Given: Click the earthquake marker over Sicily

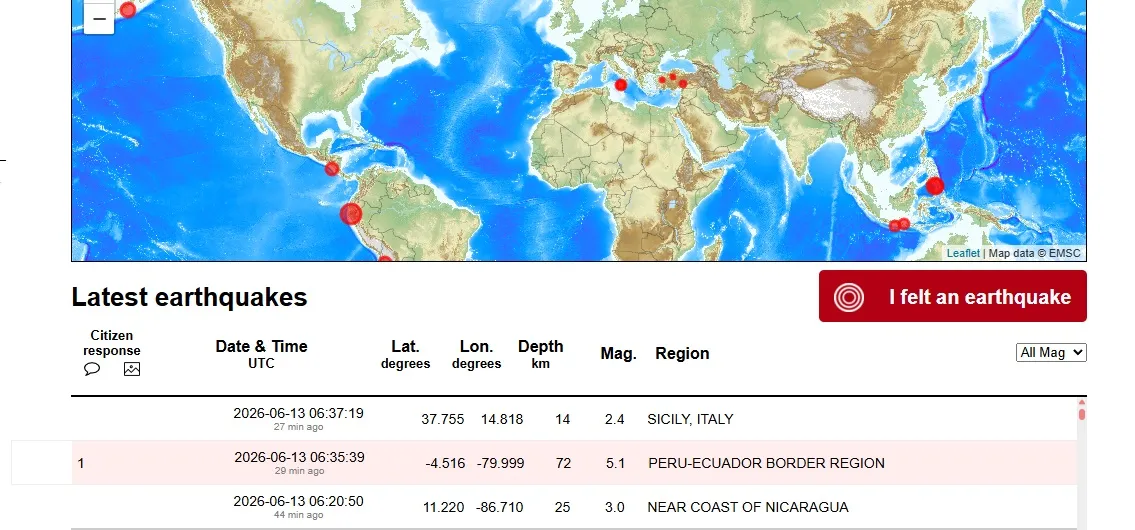Looking at the screenshot, I should pos(620,85).
